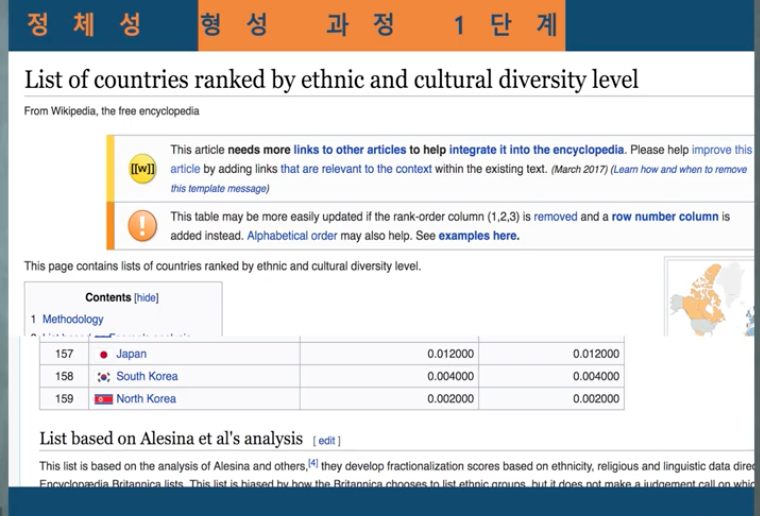760x516 pixels.
Task: Click the South Korea flag icon
Action: pos(103,377)
